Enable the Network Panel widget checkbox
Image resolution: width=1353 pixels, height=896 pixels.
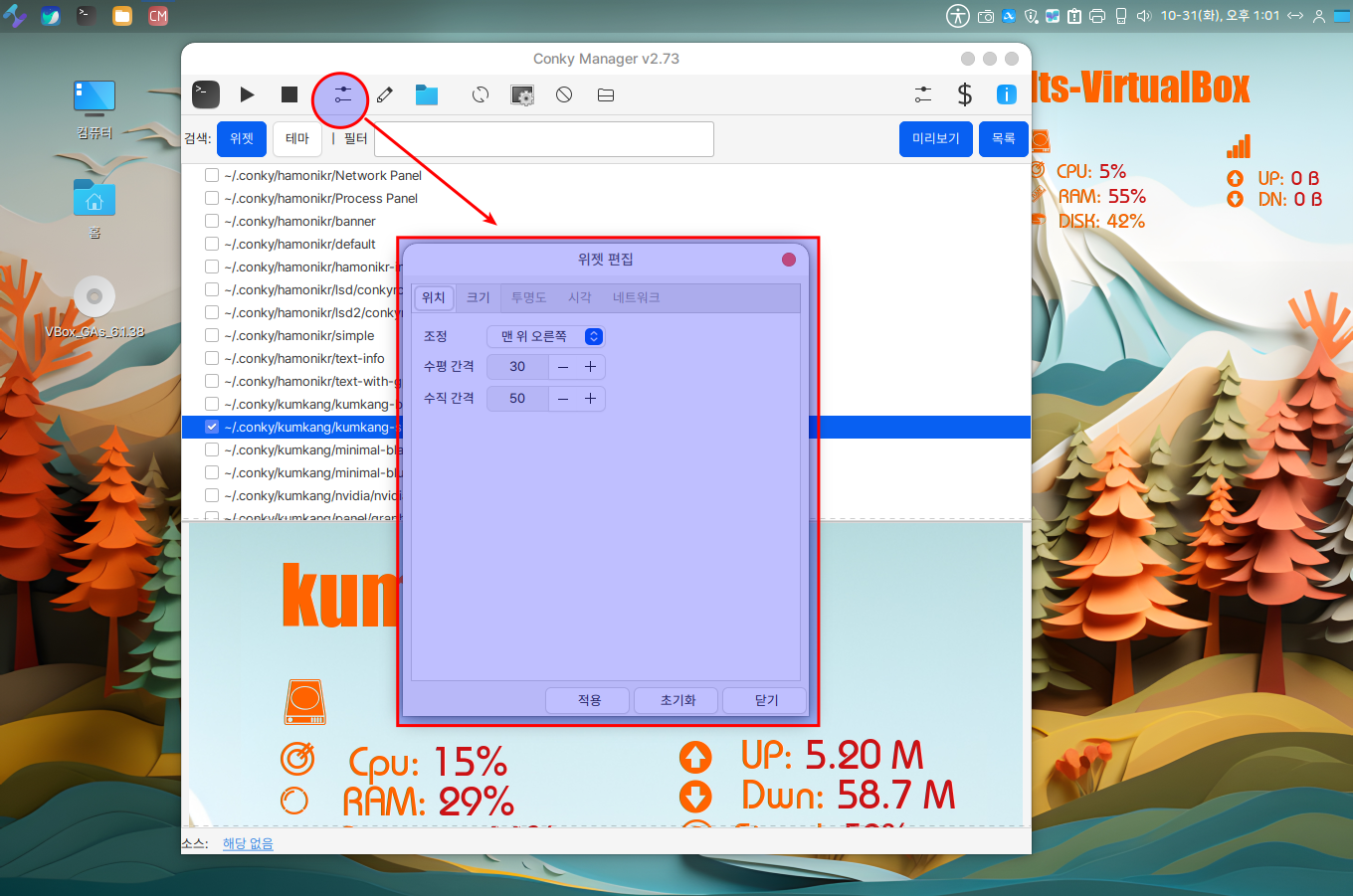pyautogui.click(x=212, y=175)
